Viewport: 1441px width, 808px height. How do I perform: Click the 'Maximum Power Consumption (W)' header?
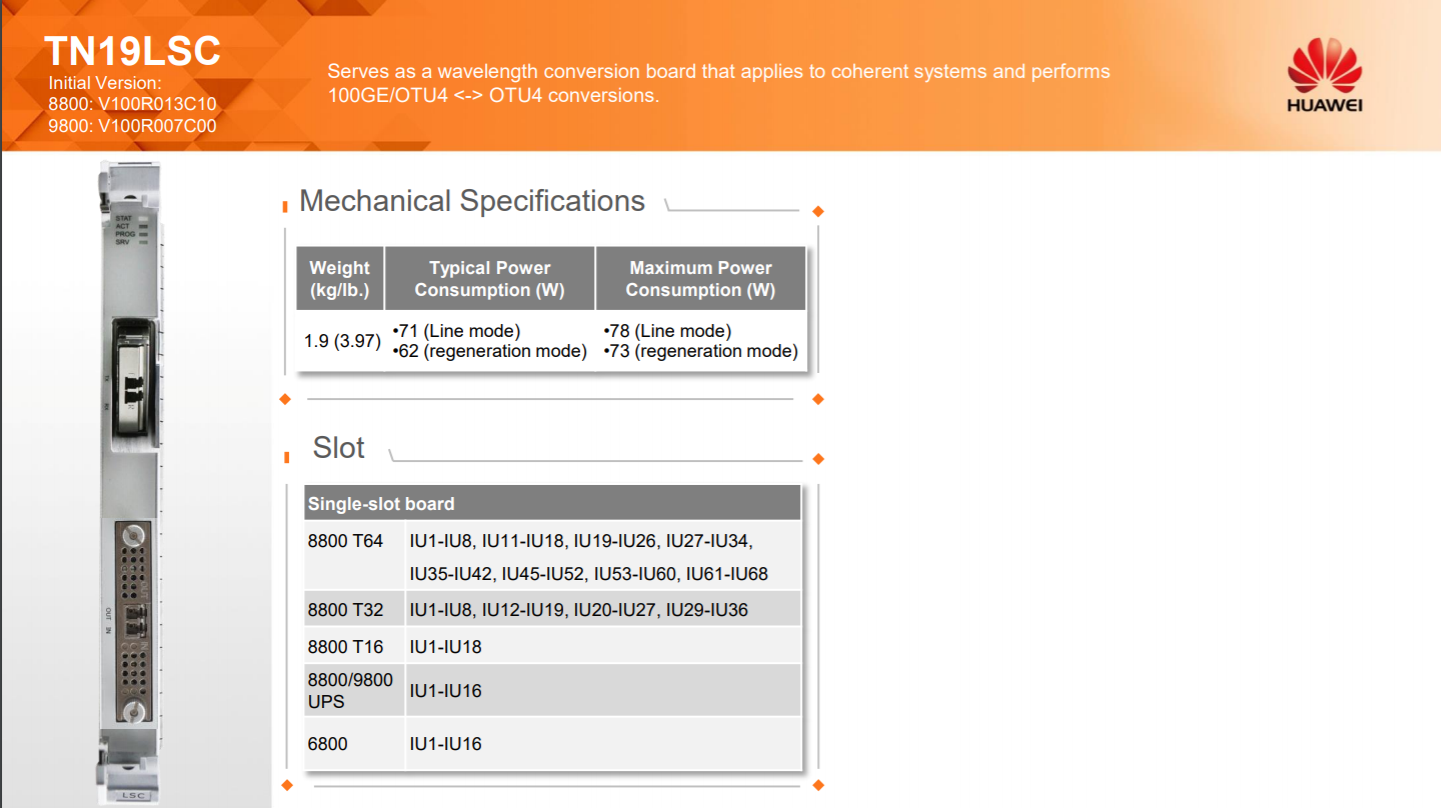[701, 279]
